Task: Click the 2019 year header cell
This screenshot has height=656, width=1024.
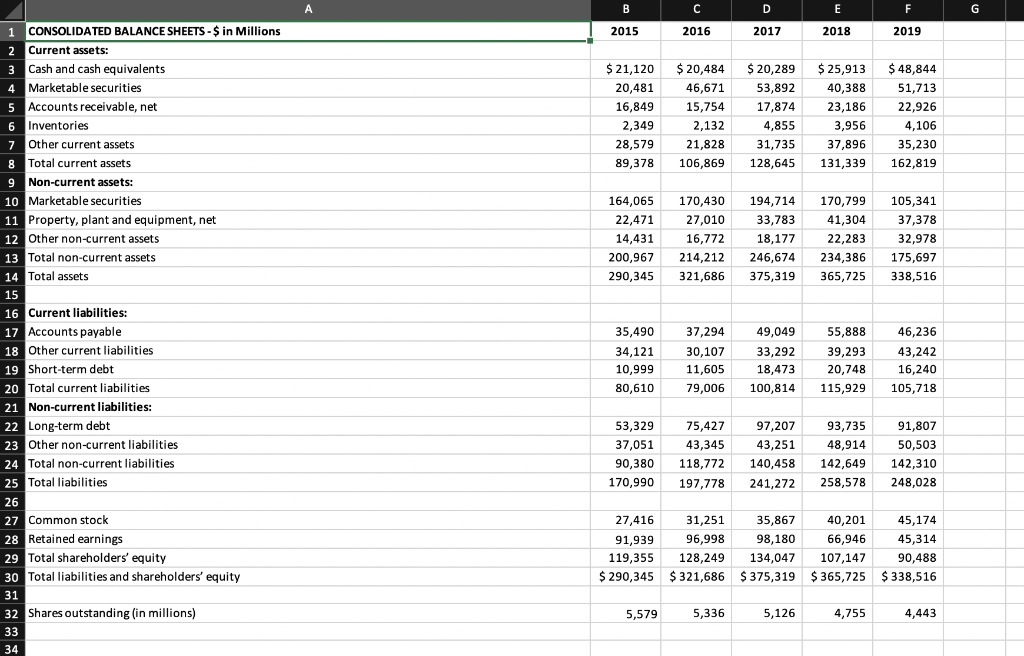Action: (x=908, y=31)
